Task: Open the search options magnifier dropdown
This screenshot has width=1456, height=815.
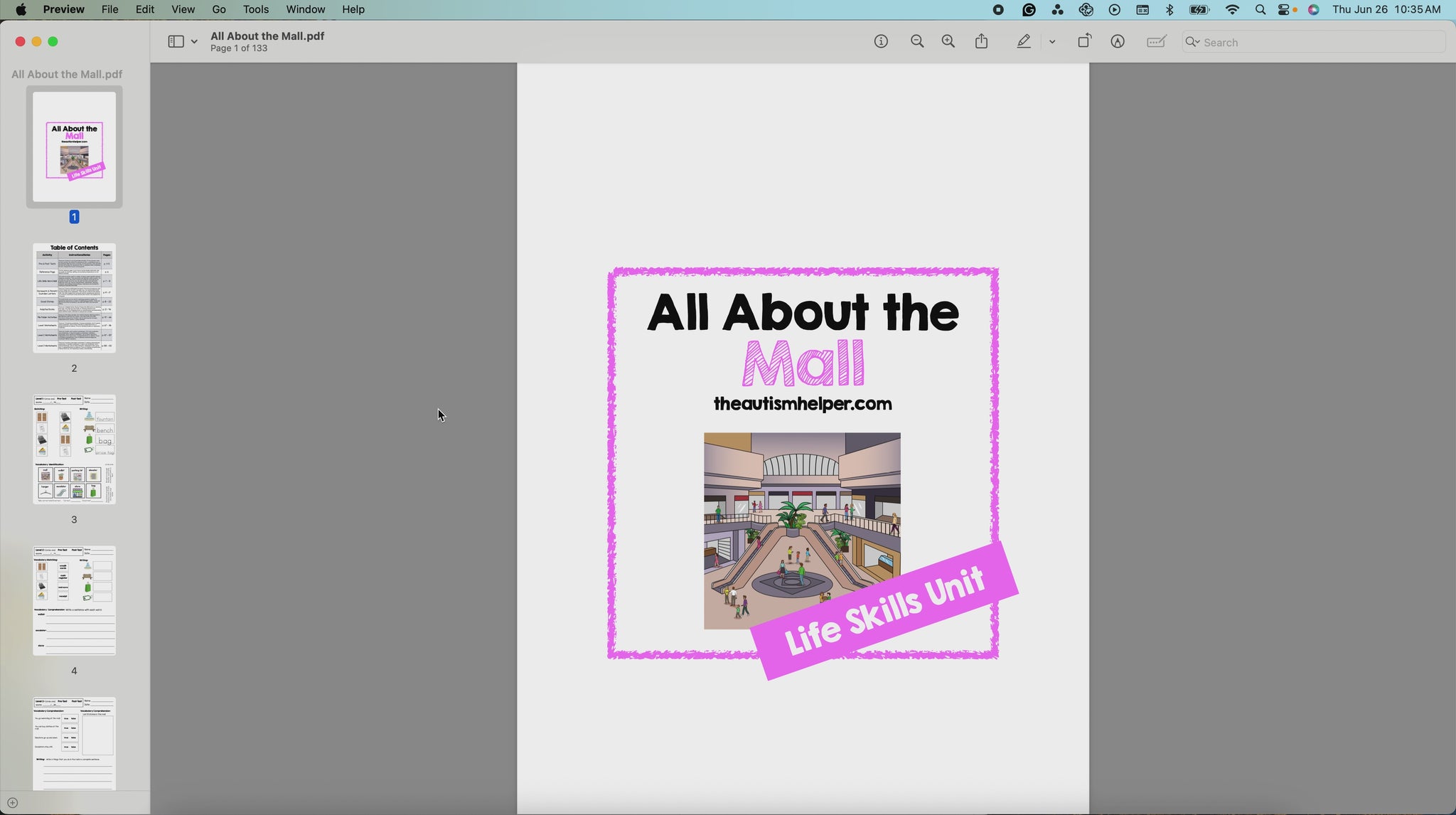Action: 1193,43
